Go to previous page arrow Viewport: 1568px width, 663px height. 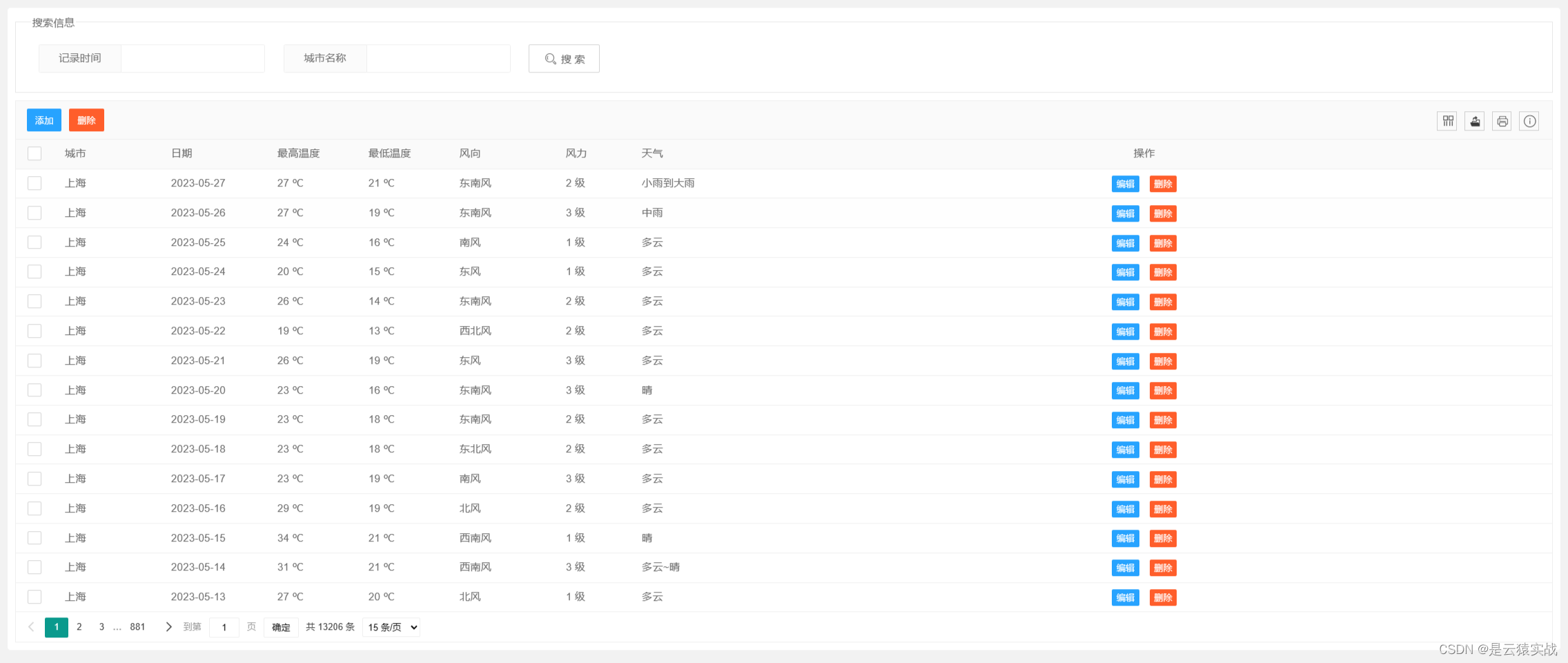[31, 627]
